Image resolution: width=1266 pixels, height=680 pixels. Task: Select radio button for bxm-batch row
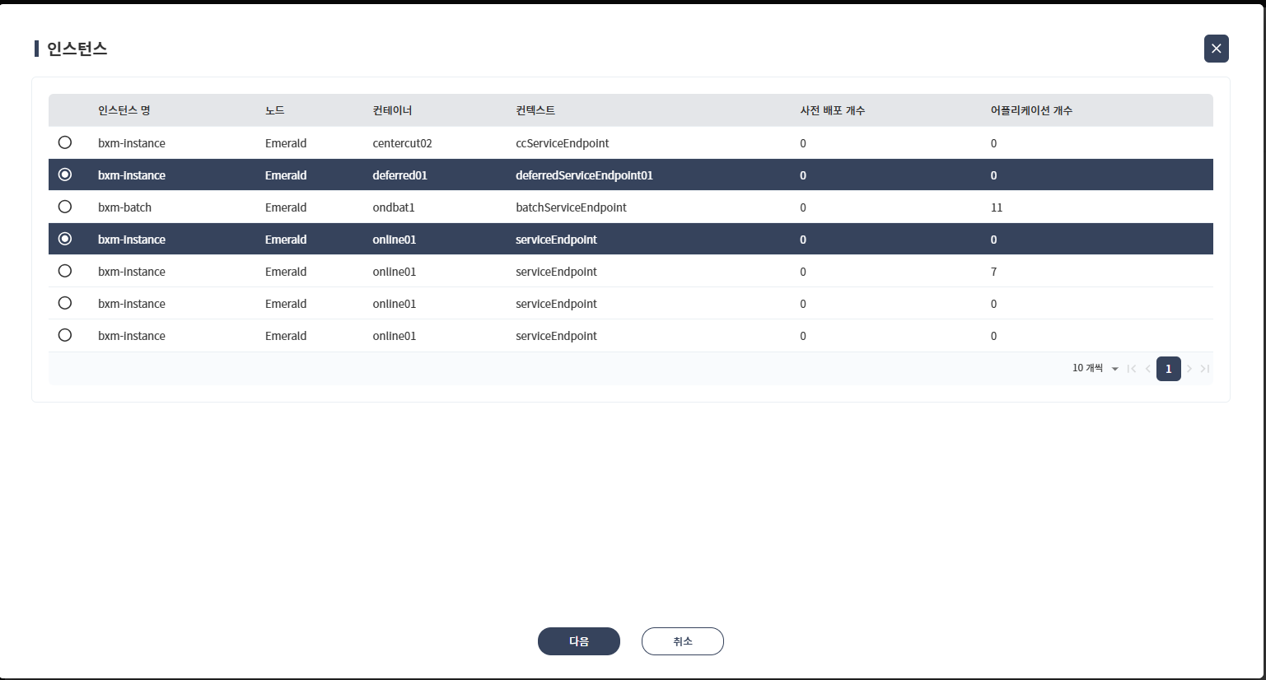pyautogui.click(x=65, y=207)
